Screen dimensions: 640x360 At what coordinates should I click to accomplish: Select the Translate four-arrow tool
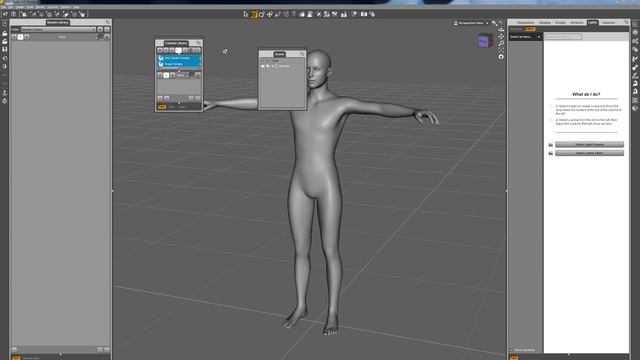[270, 14]
